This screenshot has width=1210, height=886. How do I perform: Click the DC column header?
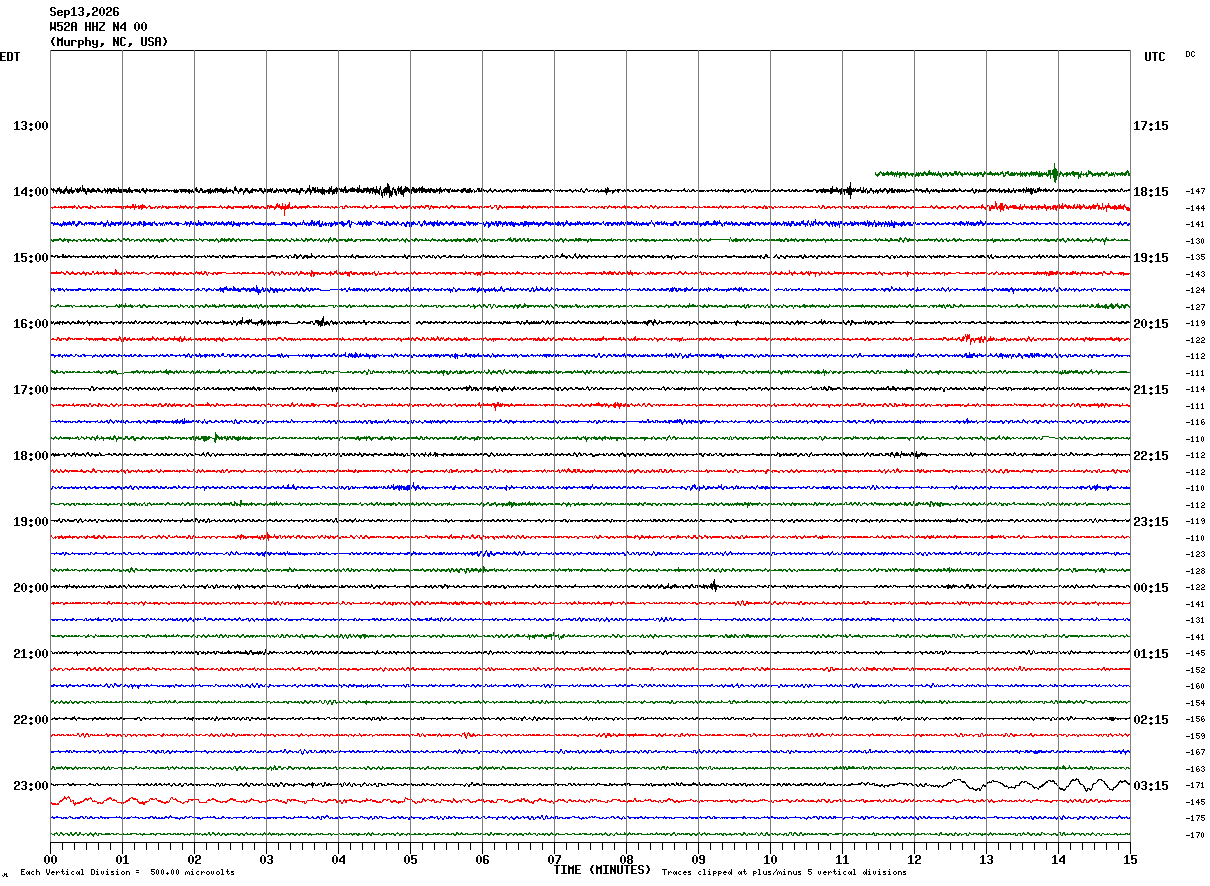pos(1190,54)
